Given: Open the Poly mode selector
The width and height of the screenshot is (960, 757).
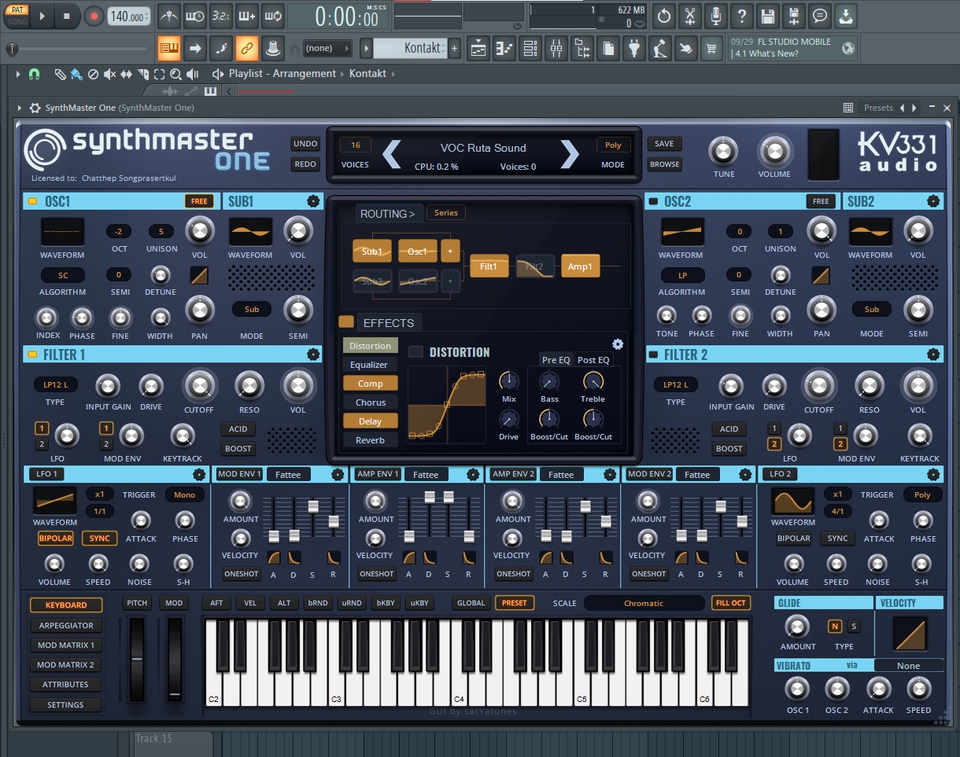Looking at the screenshot, I should pyautogui.click(x=613, y=145).
